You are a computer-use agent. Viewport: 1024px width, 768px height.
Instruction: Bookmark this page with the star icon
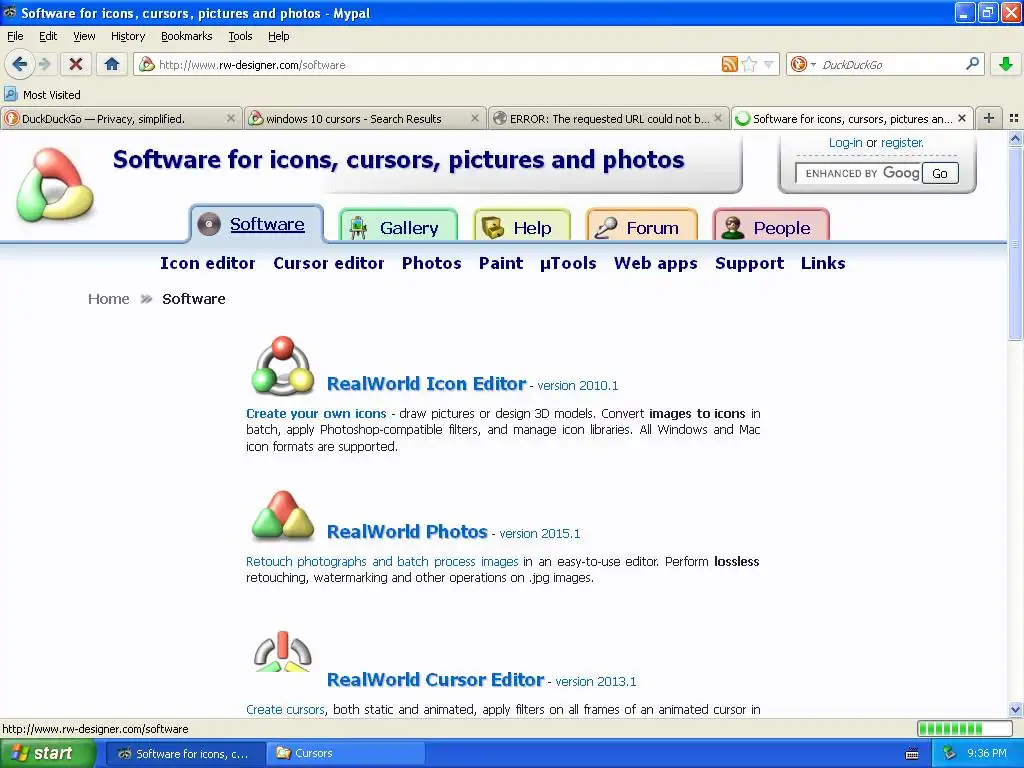pyautogui.click(x=749, y=64)
